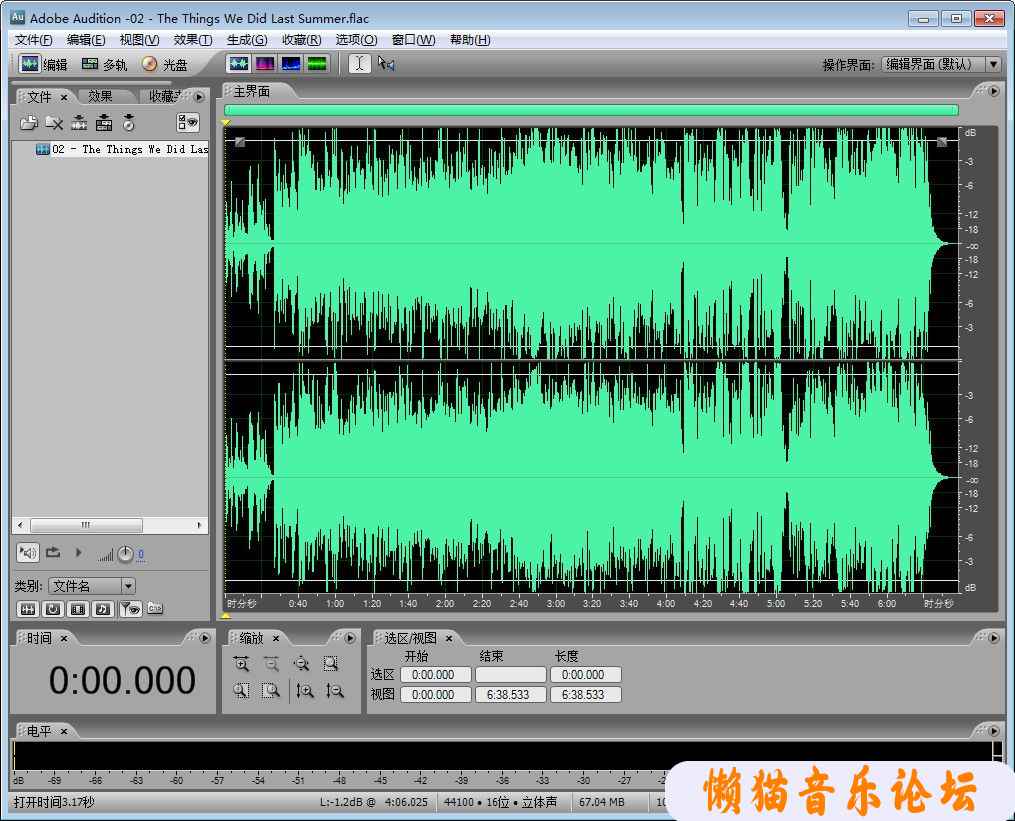Switch to the 效果 effects tab

(x=100, y=96)
